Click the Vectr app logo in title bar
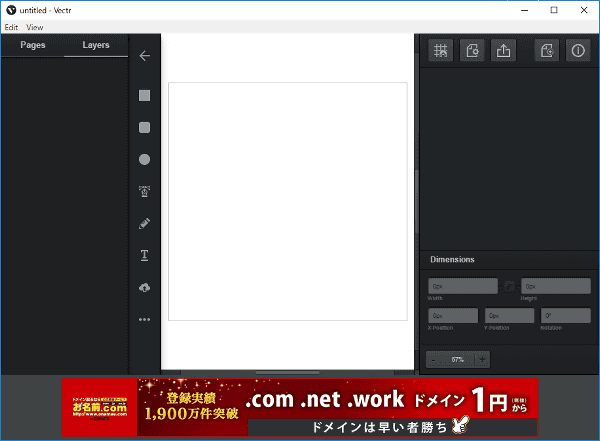The image size is (600, 441). [11, 10]
